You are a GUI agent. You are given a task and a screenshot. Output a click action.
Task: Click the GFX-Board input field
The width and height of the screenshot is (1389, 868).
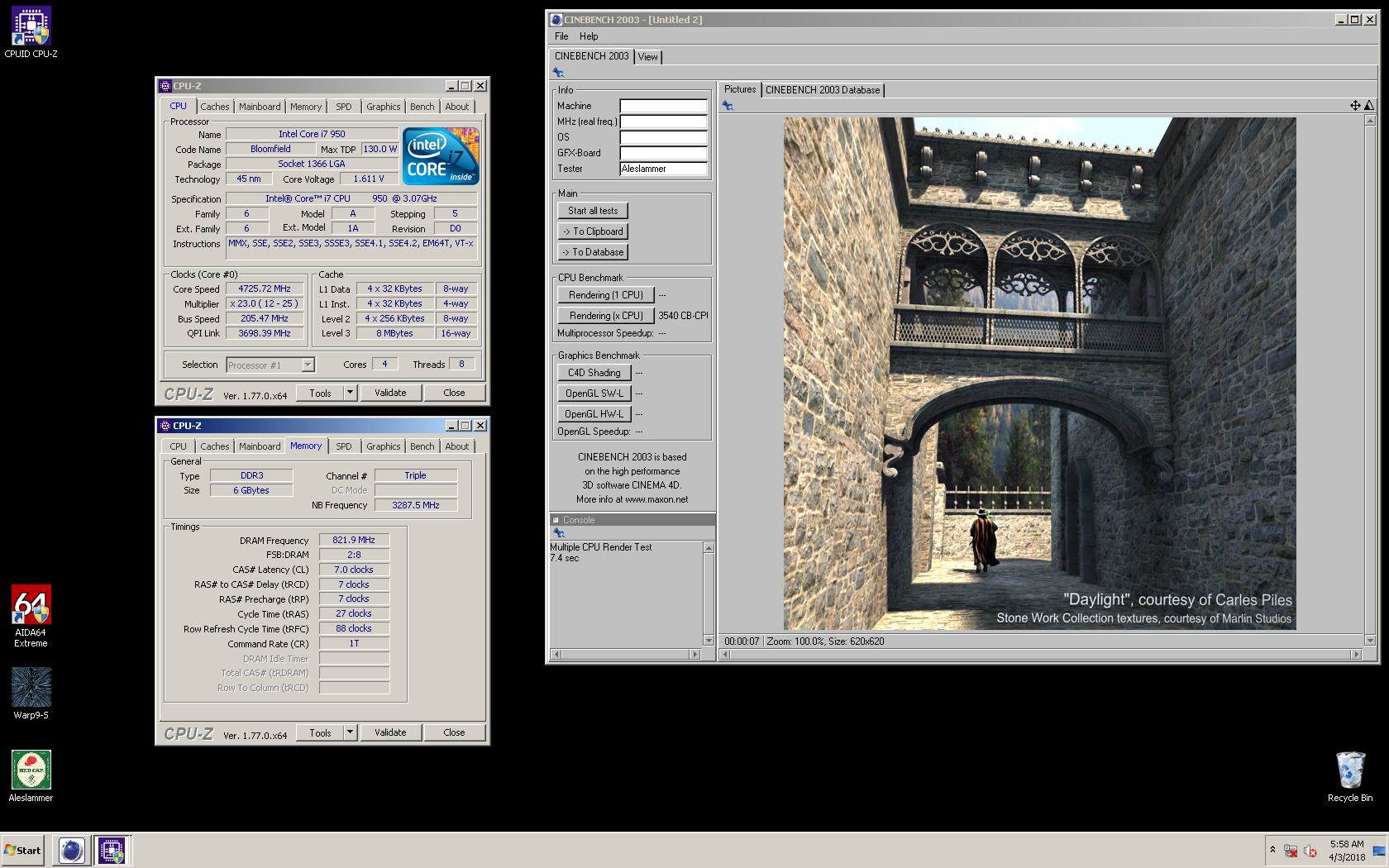(664, 153)
